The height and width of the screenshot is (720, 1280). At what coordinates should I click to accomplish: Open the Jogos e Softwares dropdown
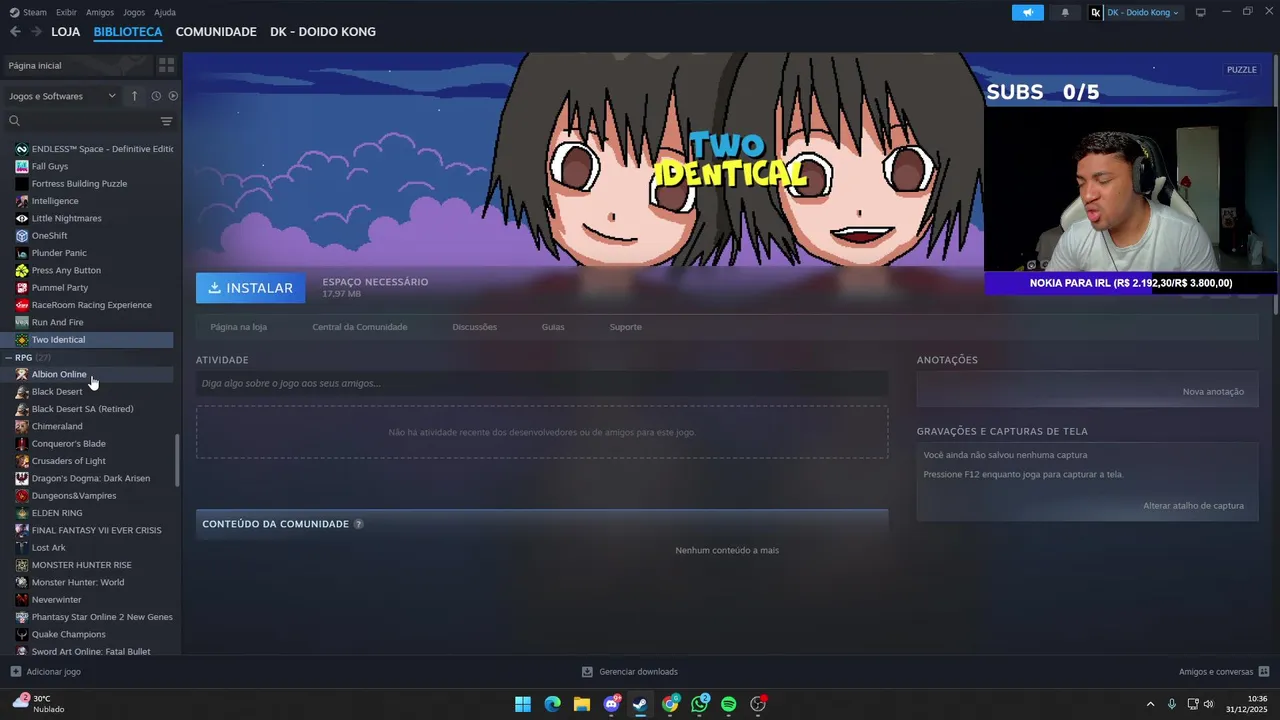pyautogui.click(x=62, y=96)
